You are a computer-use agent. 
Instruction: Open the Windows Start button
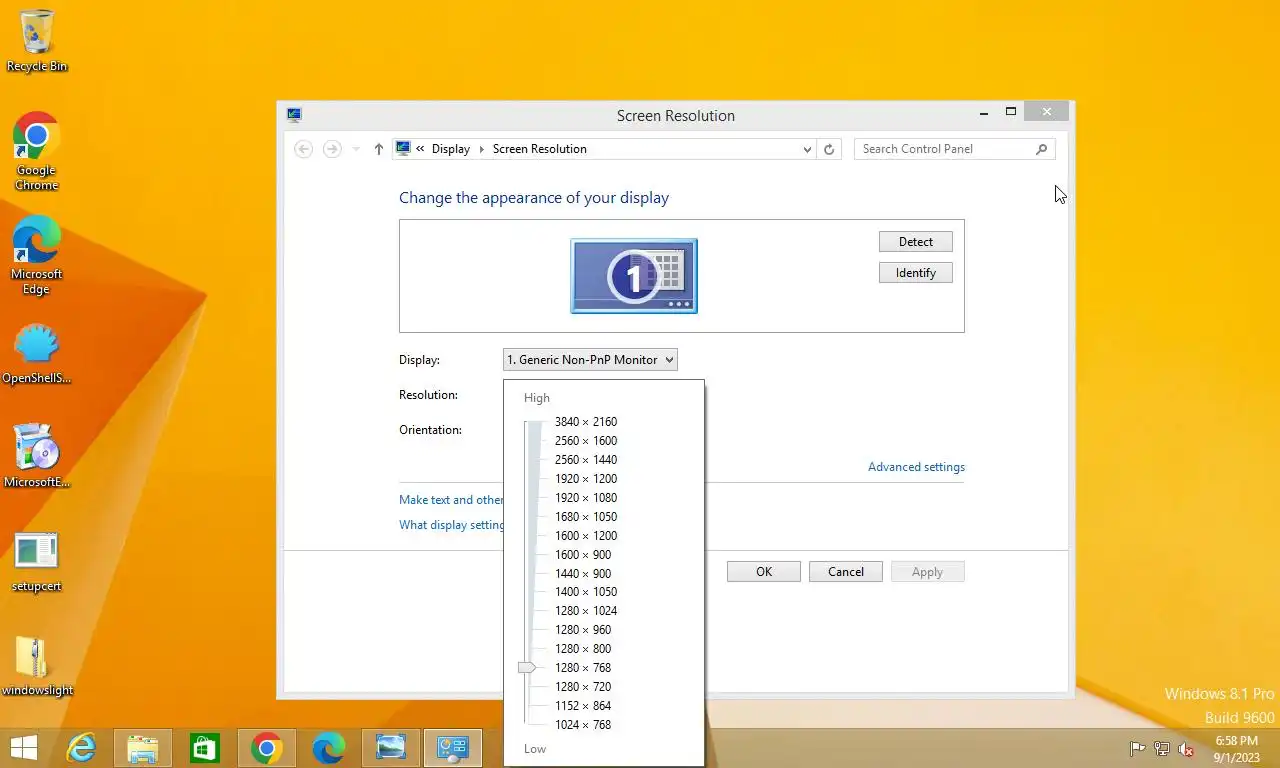tap(23, 748)
